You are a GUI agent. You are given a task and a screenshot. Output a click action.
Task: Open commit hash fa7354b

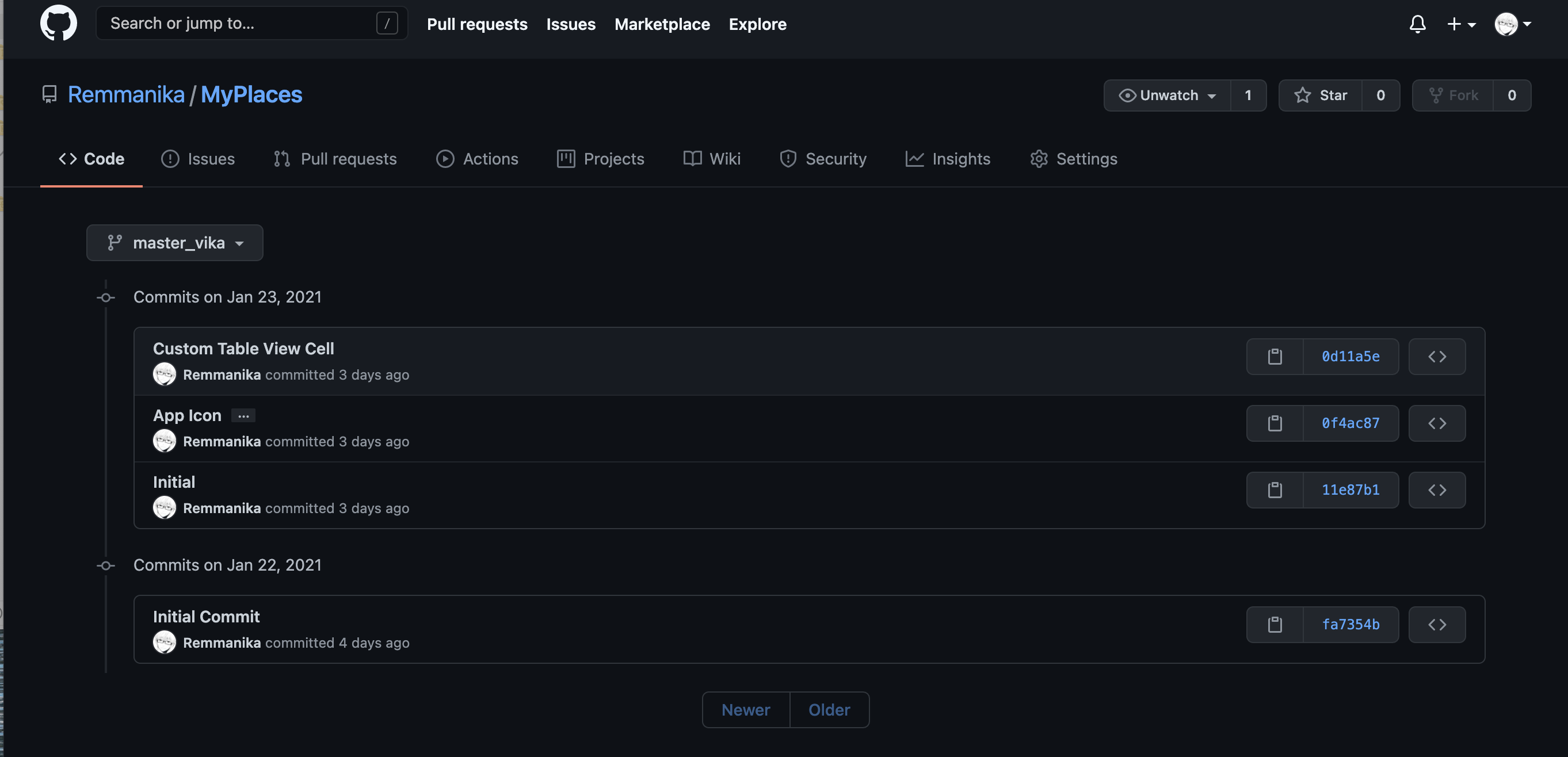[x=1350, y=624]
